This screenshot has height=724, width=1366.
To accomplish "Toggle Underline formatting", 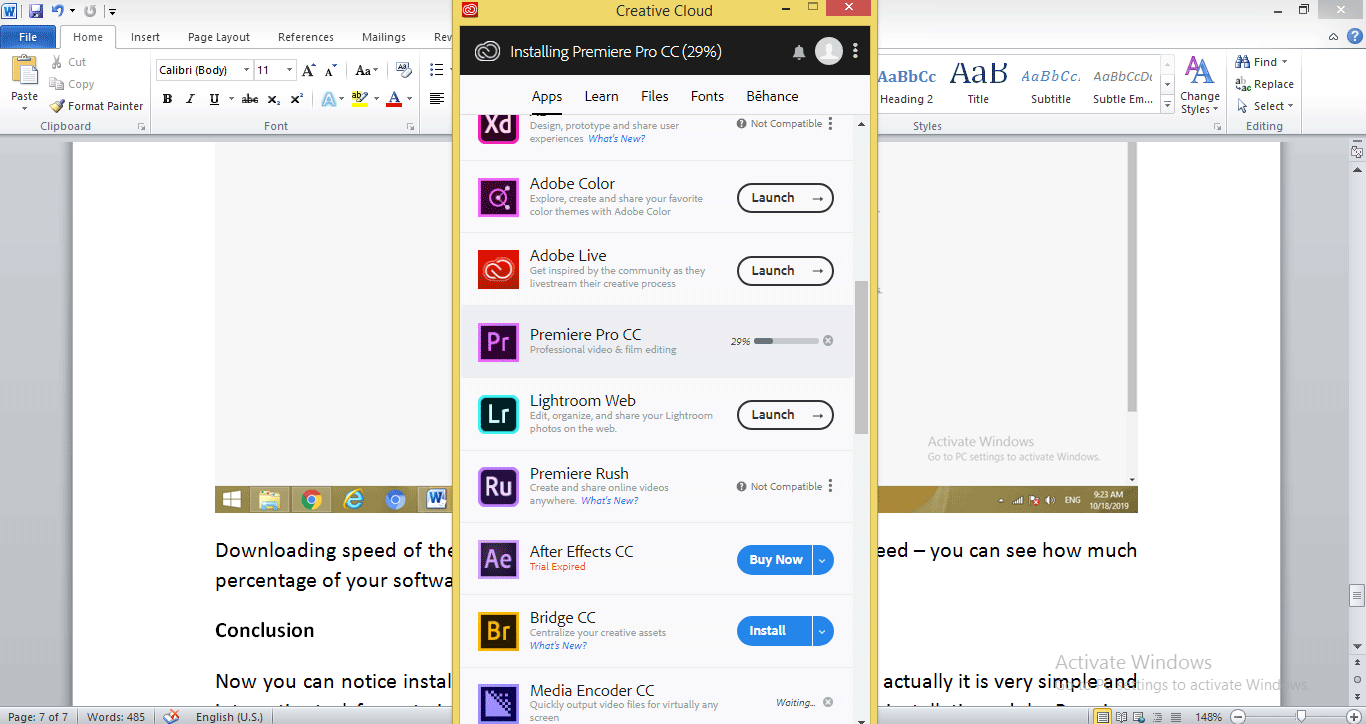I will [x=214, y=99].
